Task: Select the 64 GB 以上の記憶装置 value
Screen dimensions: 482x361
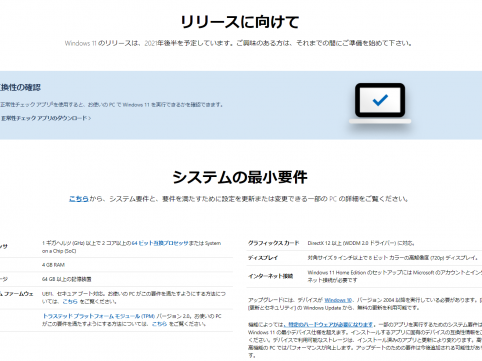Action: coord(67,279)
